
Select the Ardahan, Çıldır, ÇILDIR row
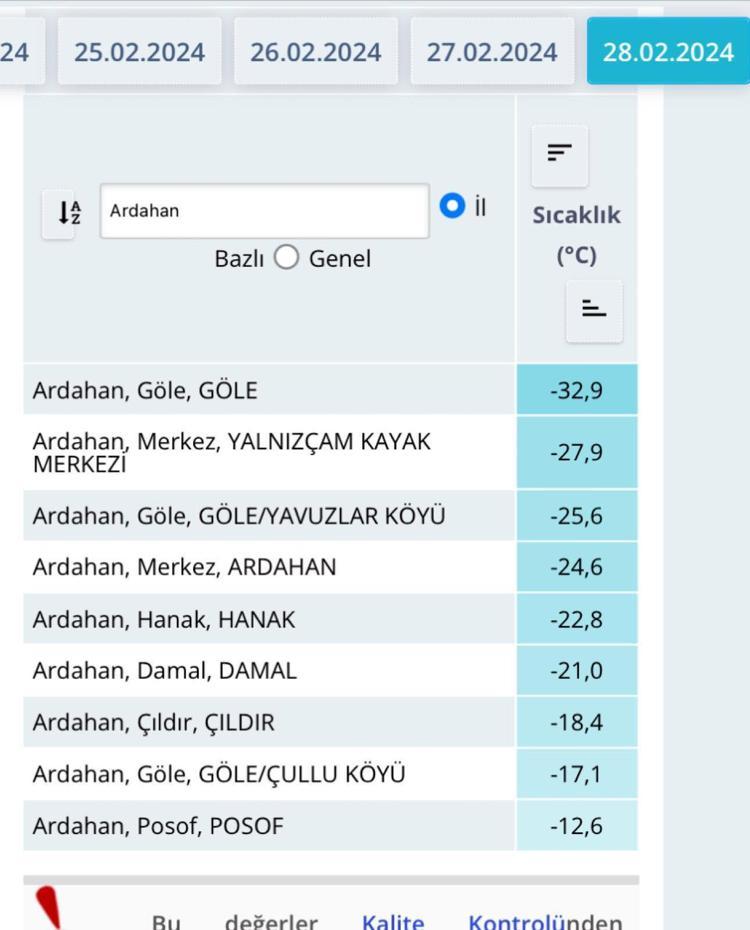click(x=153, y=722)
